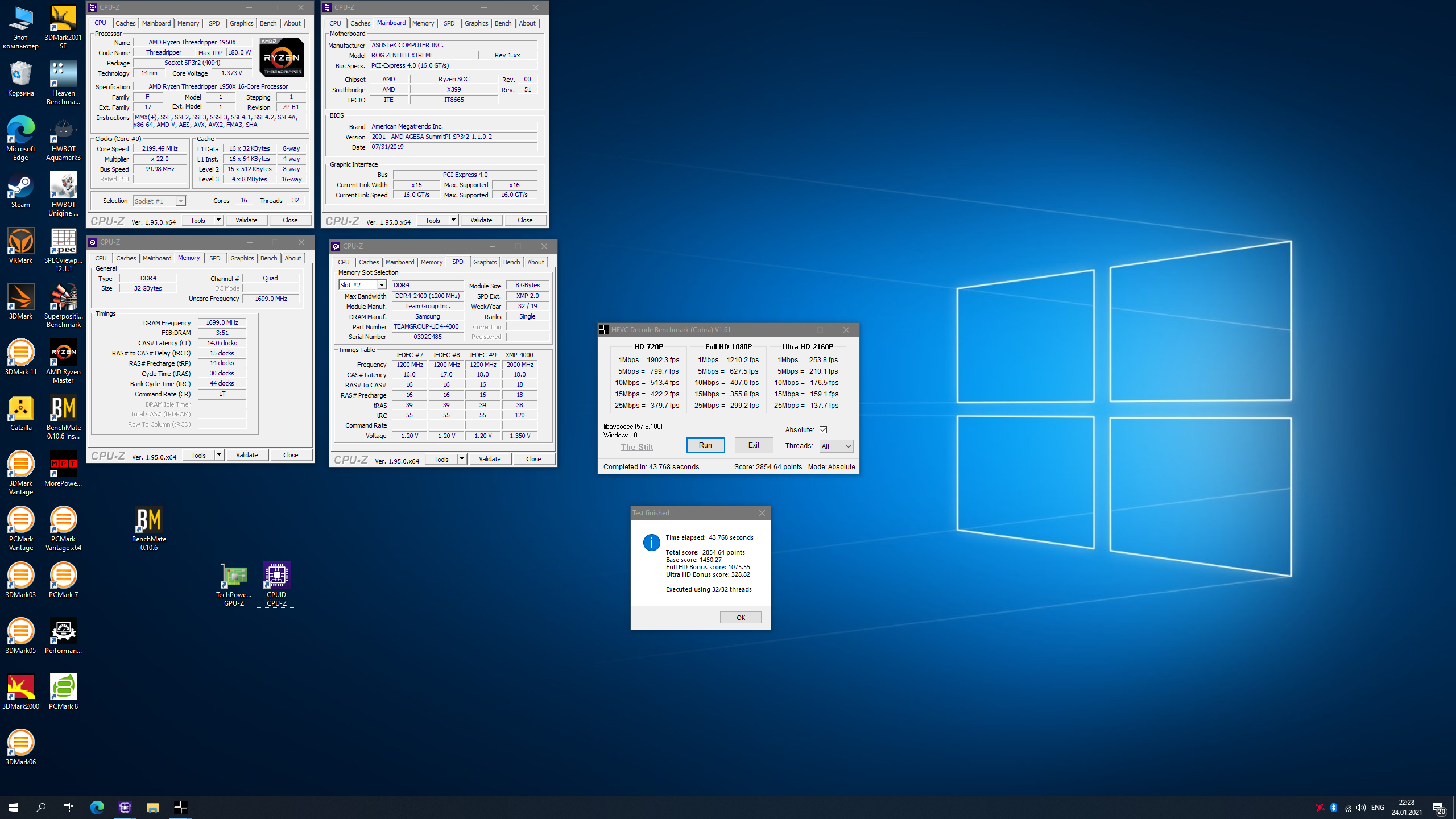Open Tools dropdown arrow in Memory window
This screenshot has width=1456, height=819.
pos(219,455)
